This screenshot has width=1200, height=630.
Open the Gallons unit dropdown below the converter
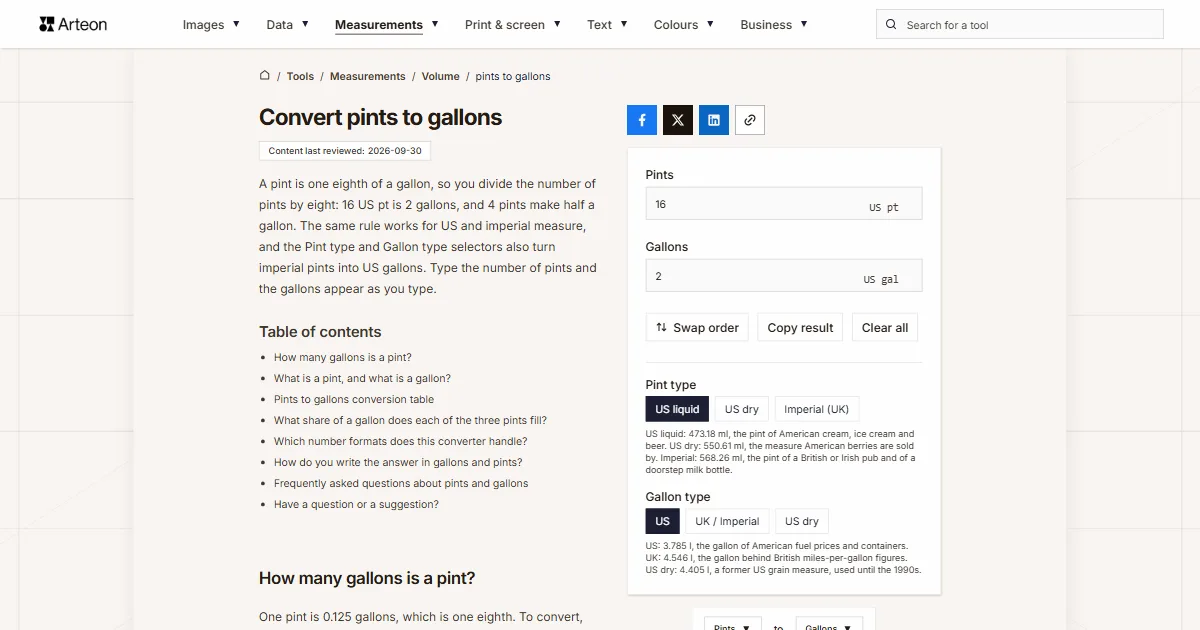click(830, 626)
